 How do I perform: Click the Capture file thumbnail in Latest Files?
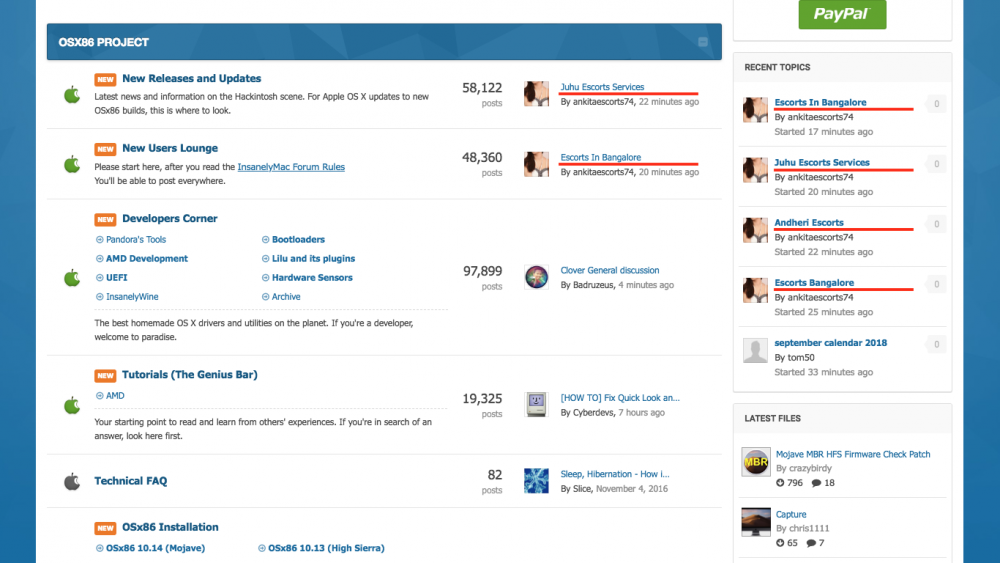756,522
